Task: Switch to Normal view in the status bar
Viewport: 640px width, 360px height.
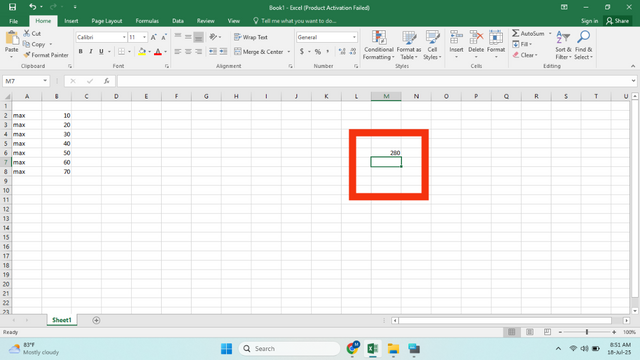Action: pyautogui.click(x=511, y=332)
